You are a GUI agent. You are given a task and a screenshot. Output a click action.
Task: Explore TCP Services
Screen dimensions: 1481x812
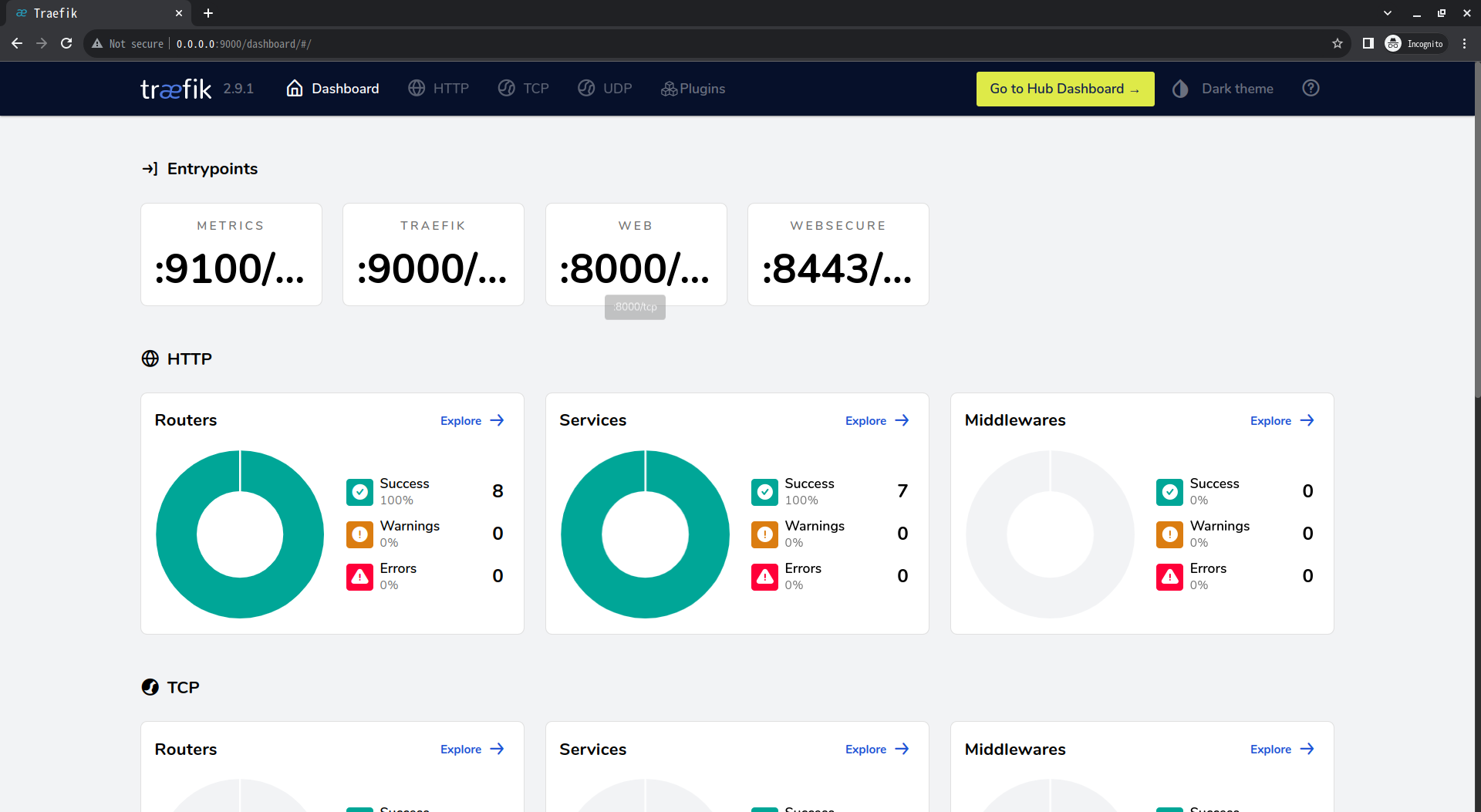click(877, 749)
